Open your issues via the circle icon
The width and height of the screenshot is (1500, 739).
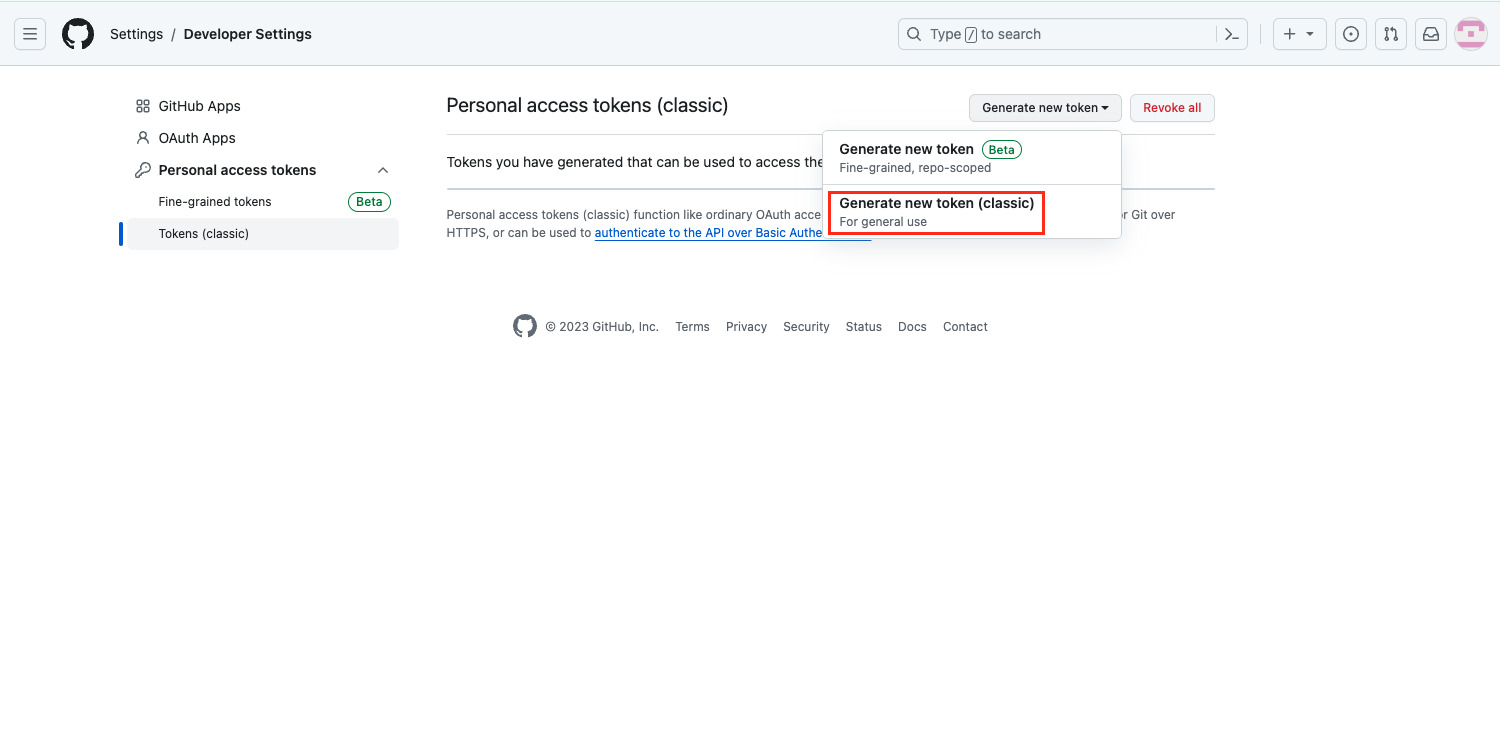tap(1350, 33)
